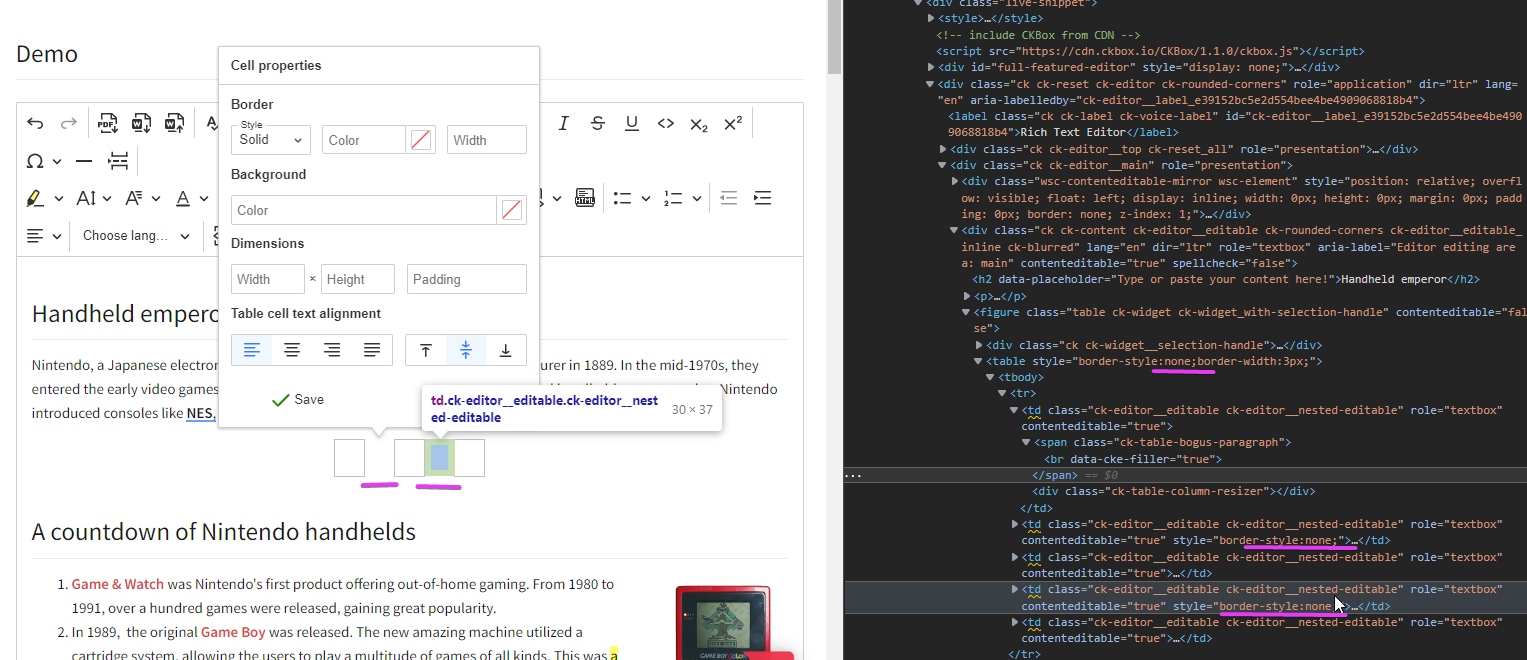Viewport: 1527px width, 660px height.
Task: Select the yellow highlight marker tool
Action: pos(35,199)
